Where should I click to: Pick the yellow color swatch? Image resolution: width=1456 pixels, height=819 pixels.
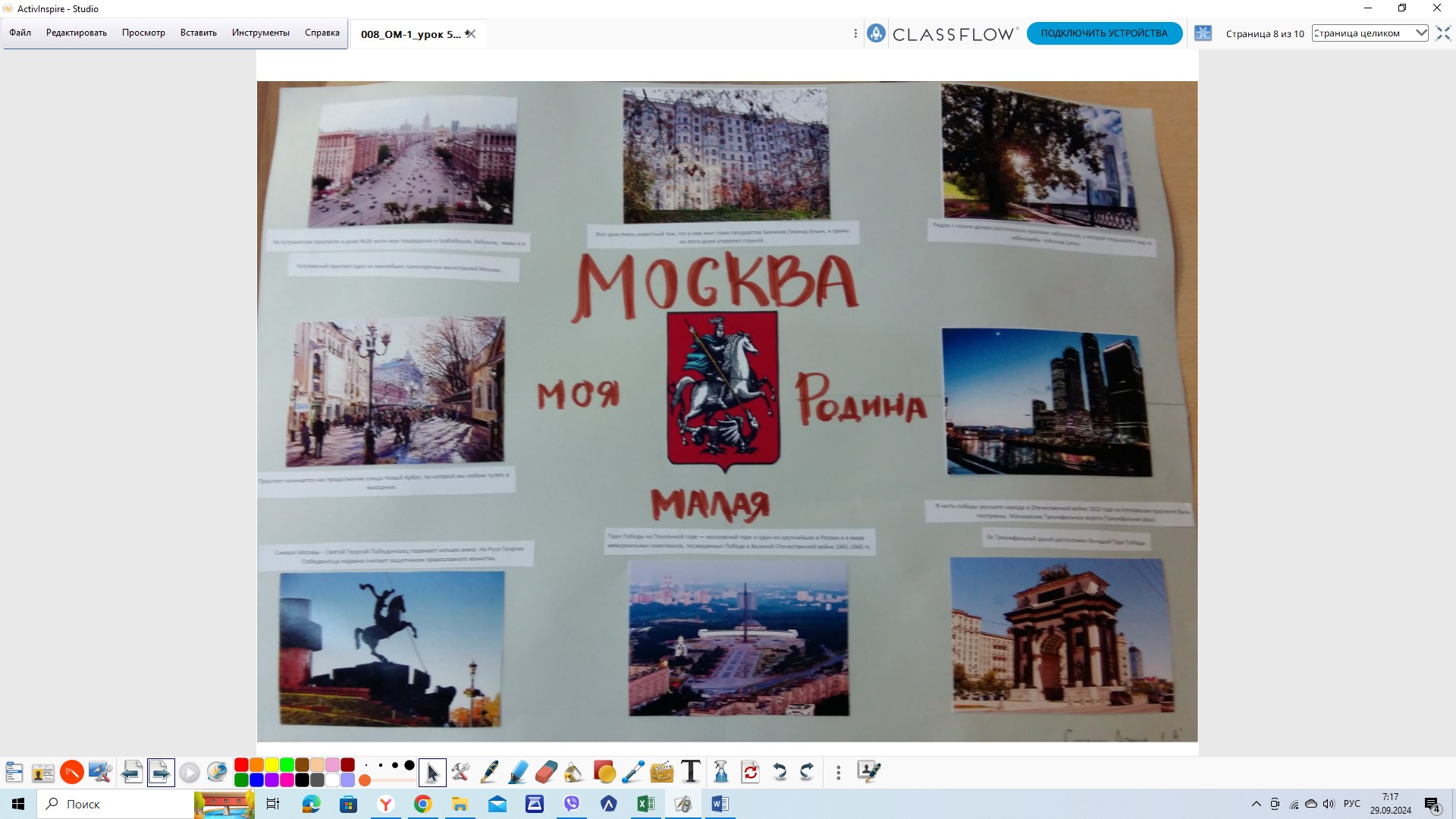point(271,765)
